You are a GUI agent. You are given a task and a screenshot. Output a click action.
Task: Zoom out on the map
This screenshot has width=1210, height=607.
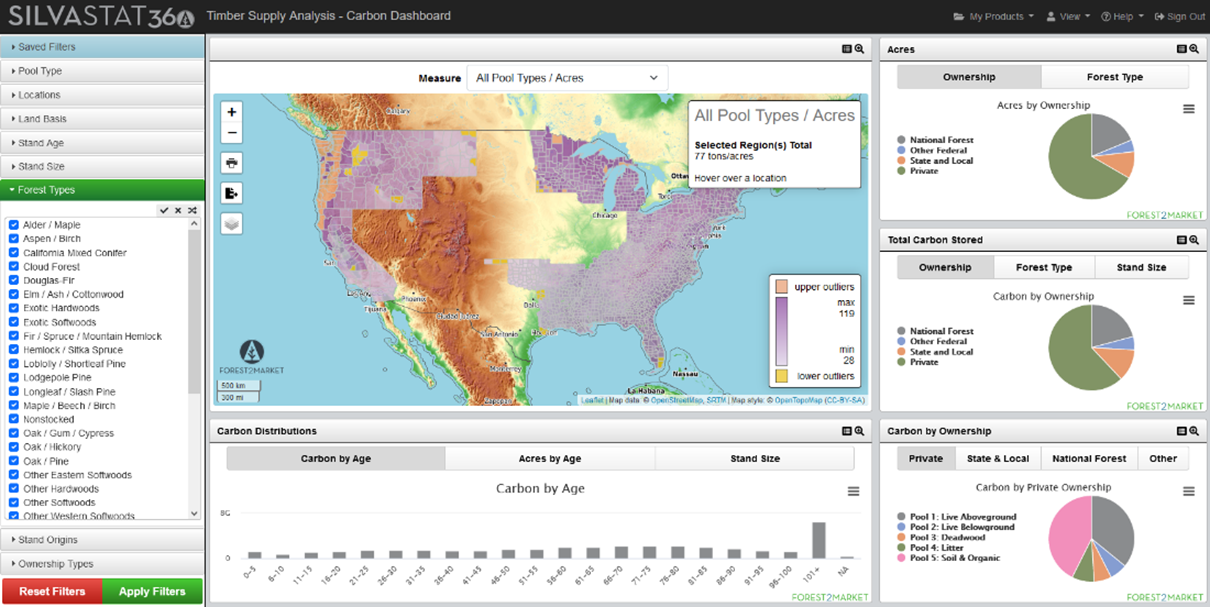coord(232,133)
